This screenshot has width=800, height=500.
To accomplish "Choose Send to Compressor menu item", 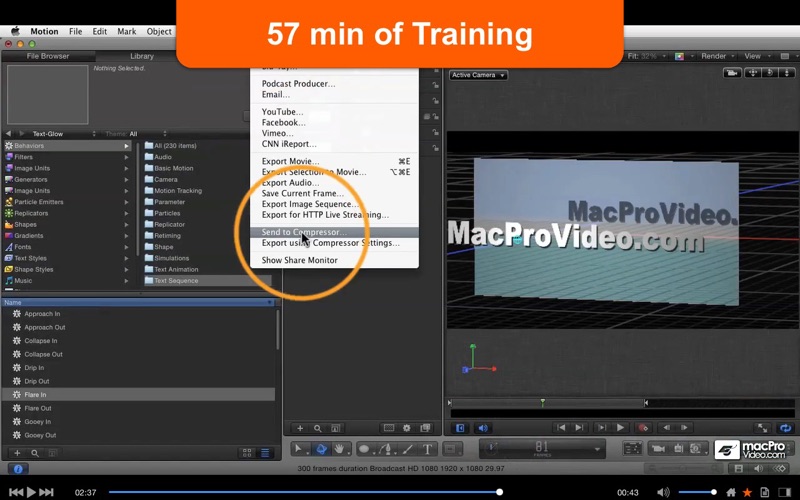I will pos(334,232).
